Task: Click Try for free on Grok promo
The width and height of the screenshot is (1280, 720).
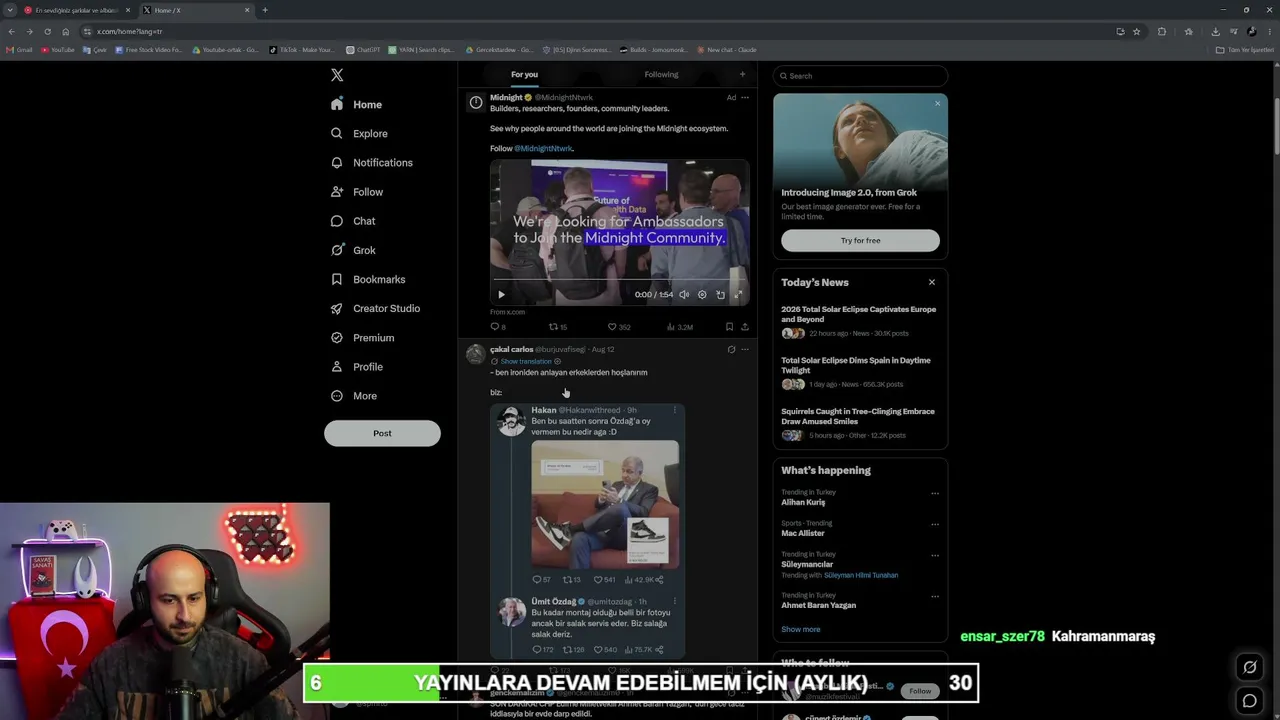Action: pyautogui.click(x=860, y=240)
